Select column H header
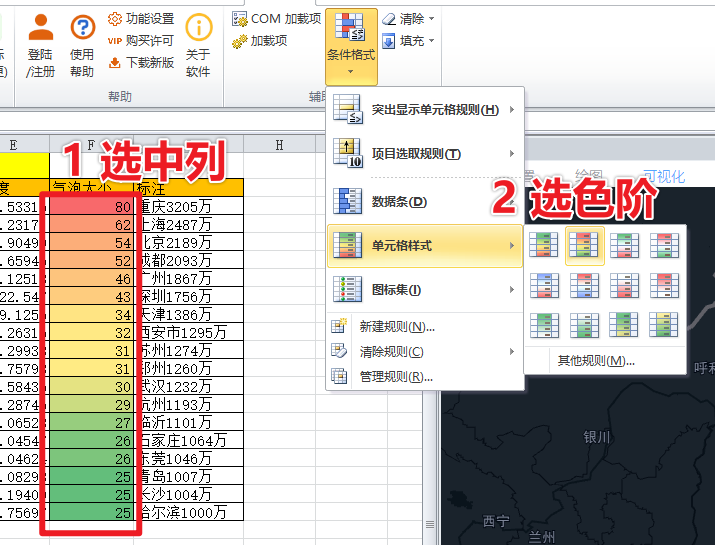 (x=280, y=145)
